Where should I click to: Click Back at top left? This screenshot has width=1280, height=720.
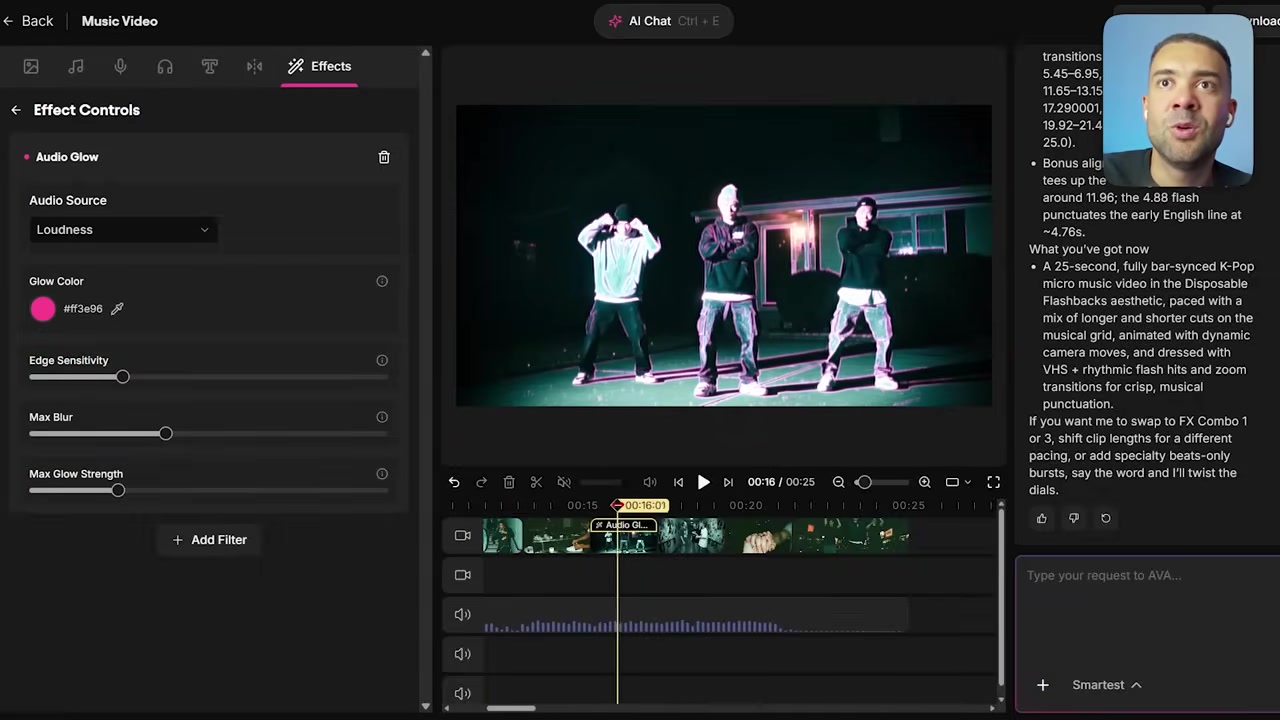coord(28,21)
